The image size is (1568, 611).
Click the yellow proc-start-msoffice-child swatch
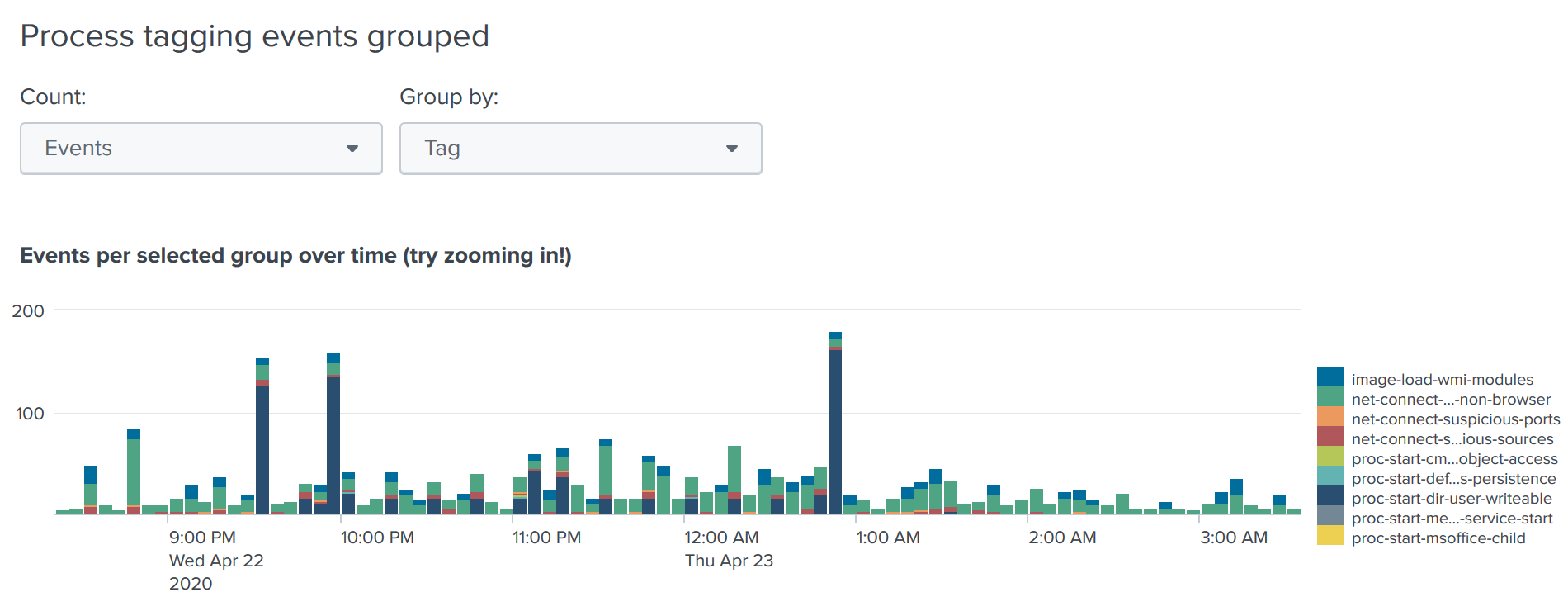click(1329, 536)
